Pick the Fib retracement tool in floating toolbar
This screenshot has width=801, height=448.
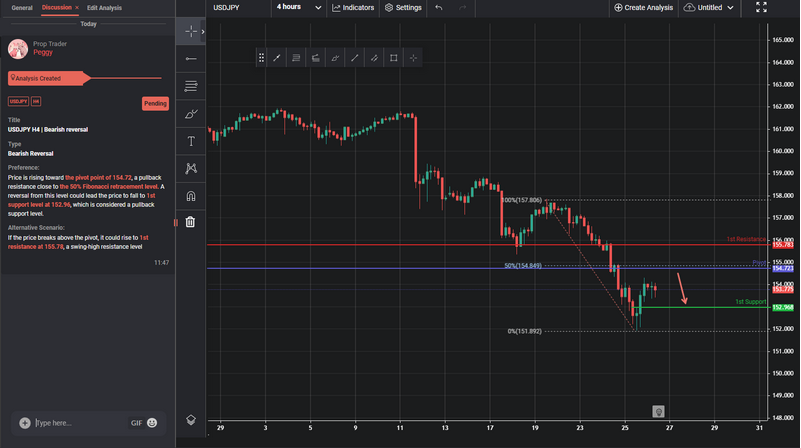(x=296, y=58)
